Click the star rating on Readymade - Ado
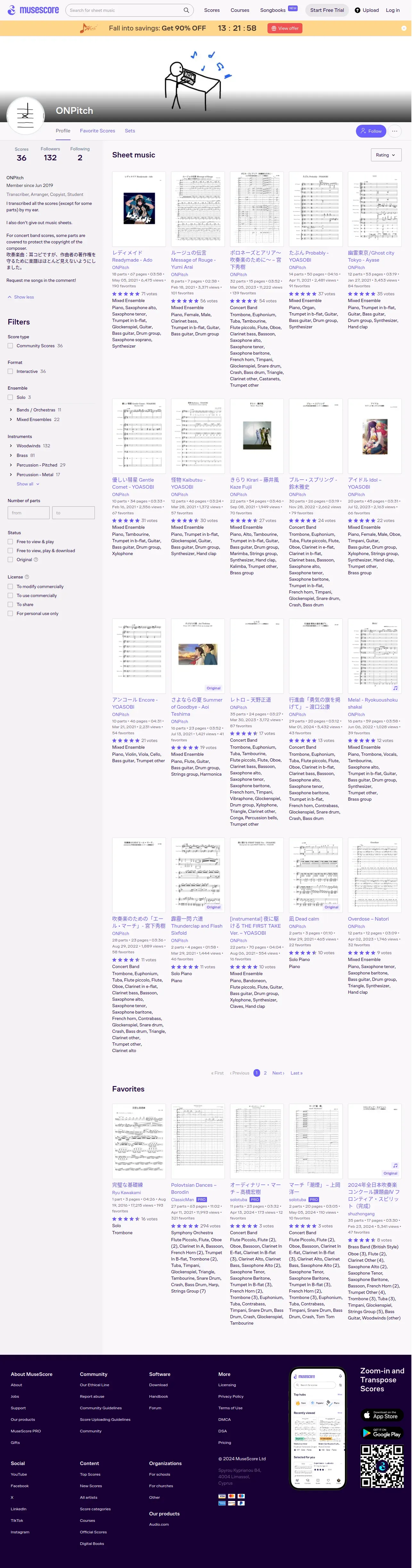This screenshot has width=412, height=1568. tap(126, 293)
